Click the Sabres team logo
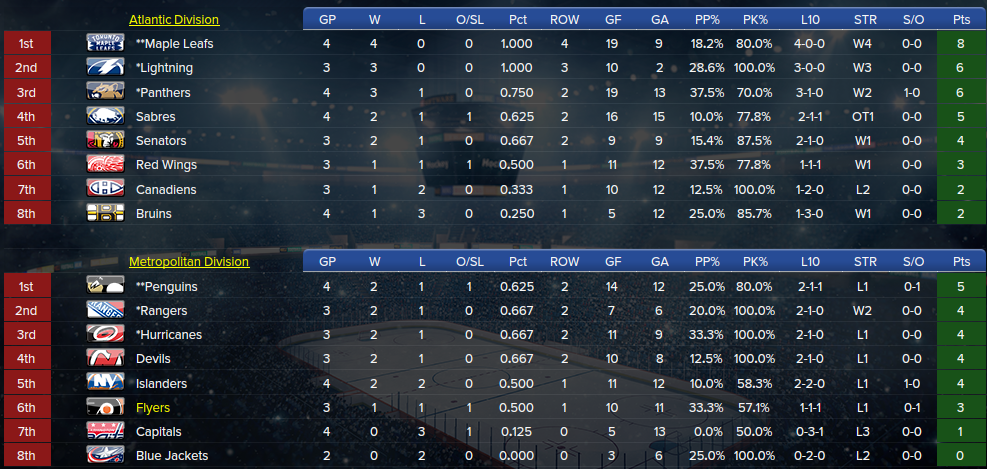Image resolution: width=987 pixels, height=469 pixels. pos(104,116)
